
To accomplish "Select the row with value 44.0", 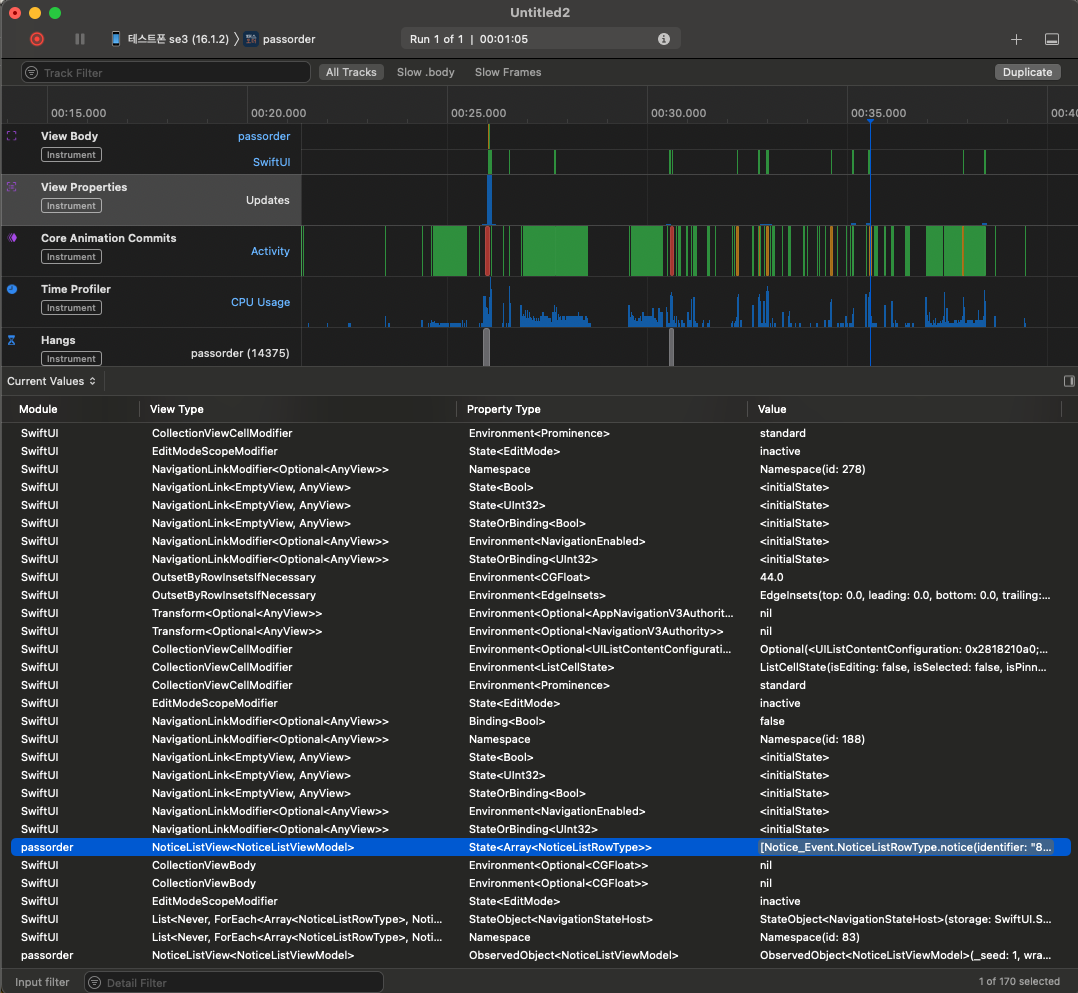I will [540, 577].
